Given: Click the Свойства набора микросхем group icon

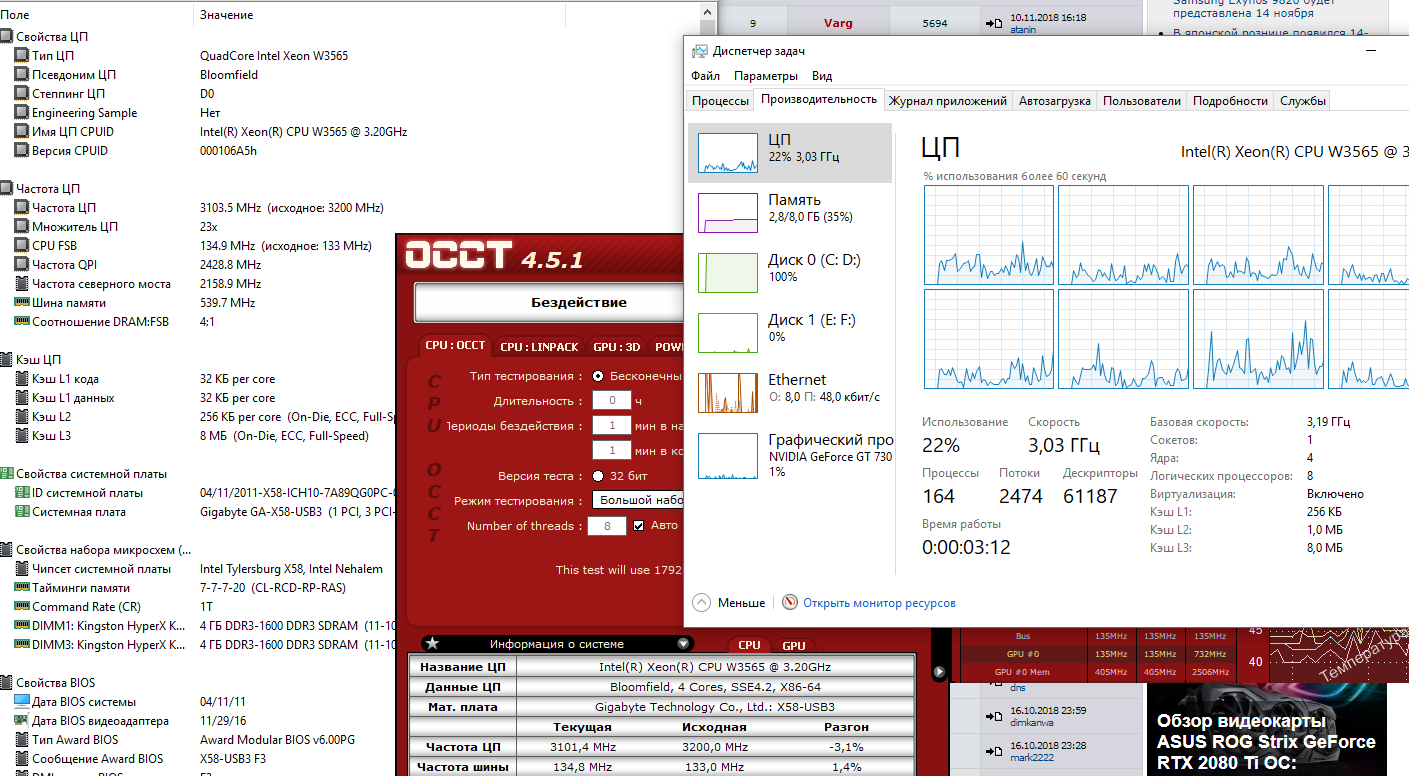Looking at the screenshot, I should point(6,550).
